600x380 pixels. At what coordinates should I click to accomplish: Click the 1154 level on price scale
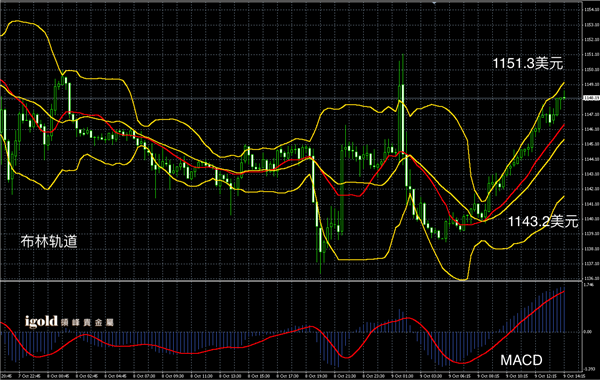[x=590, y=10]
